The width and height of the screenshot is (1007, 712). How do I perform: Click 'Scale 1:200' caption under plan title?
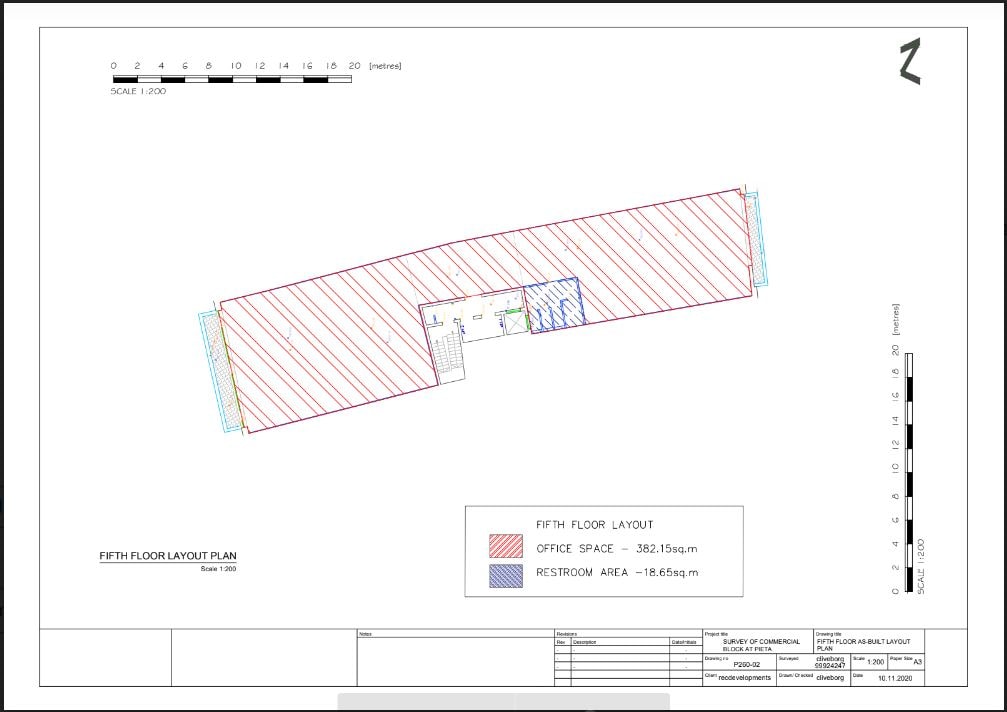point(218,569)
